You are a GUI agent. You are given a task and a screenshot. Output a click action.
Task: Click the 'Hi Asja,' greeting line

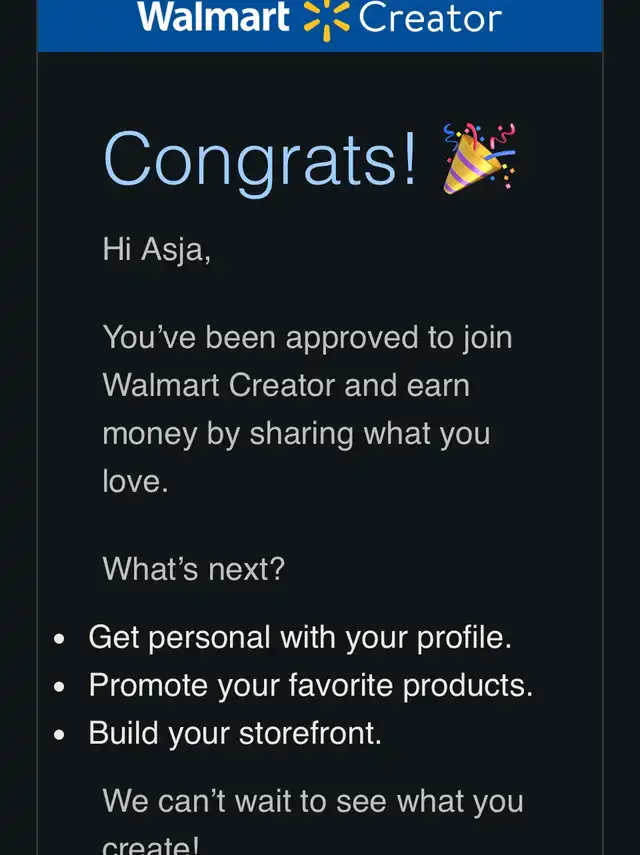(156, 250)
